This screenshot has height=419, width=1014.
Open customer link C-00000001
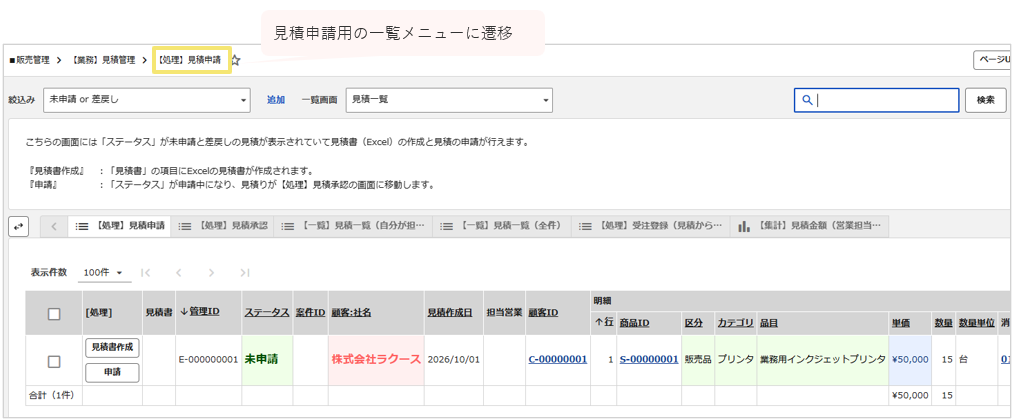[557, 360]
